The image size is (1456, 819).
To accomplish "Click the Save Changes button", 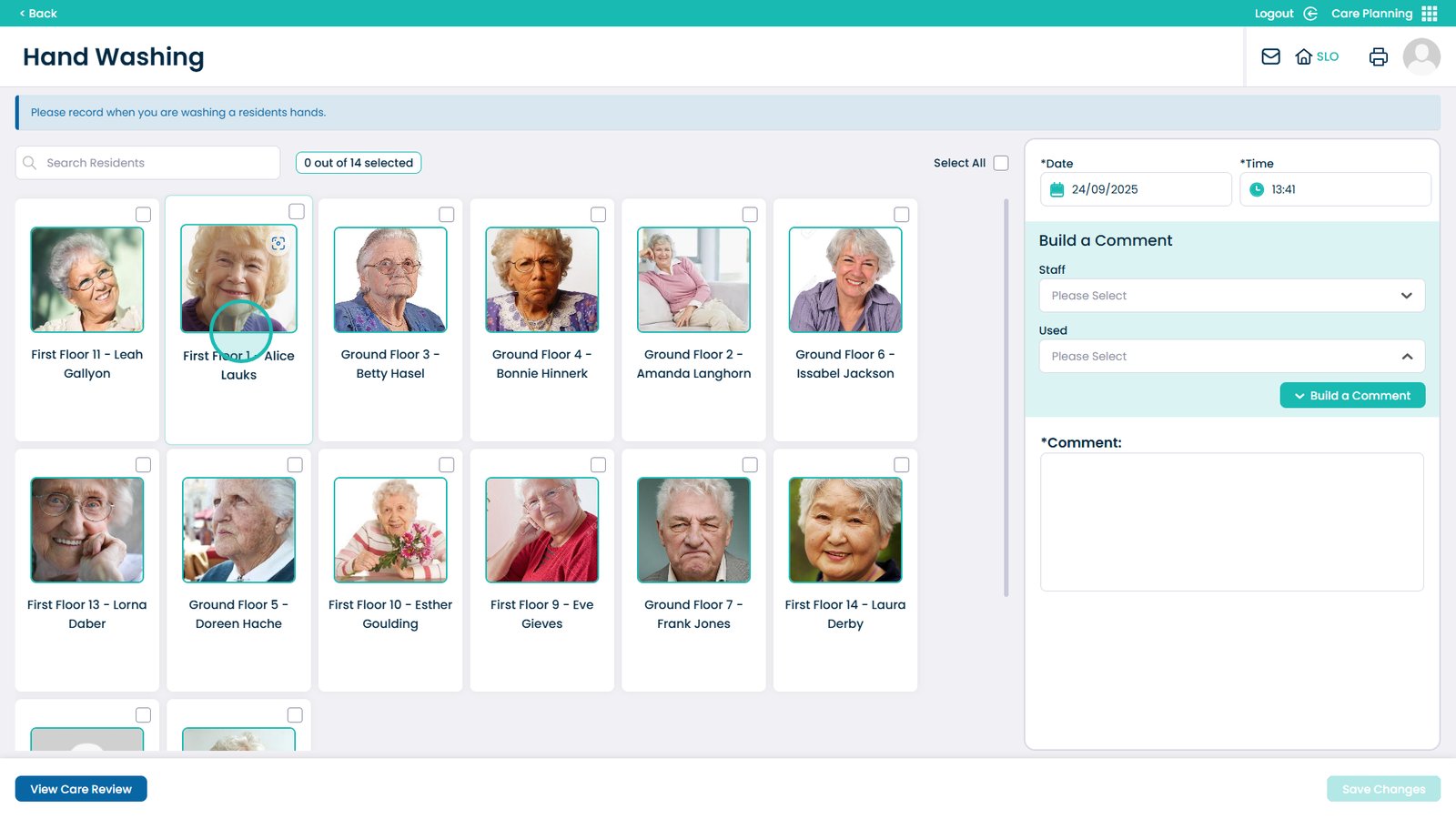I will (x=1383, y=789).
